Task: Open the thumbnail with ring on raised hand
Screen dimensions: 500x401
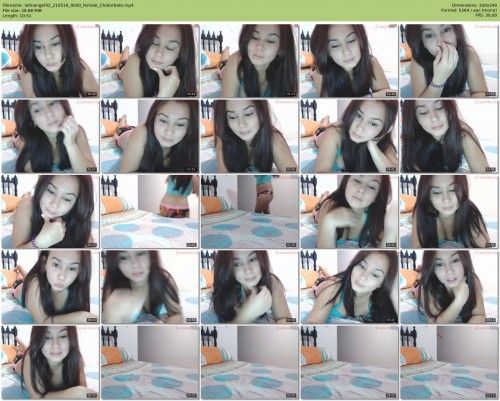Action: pos(50,136)
